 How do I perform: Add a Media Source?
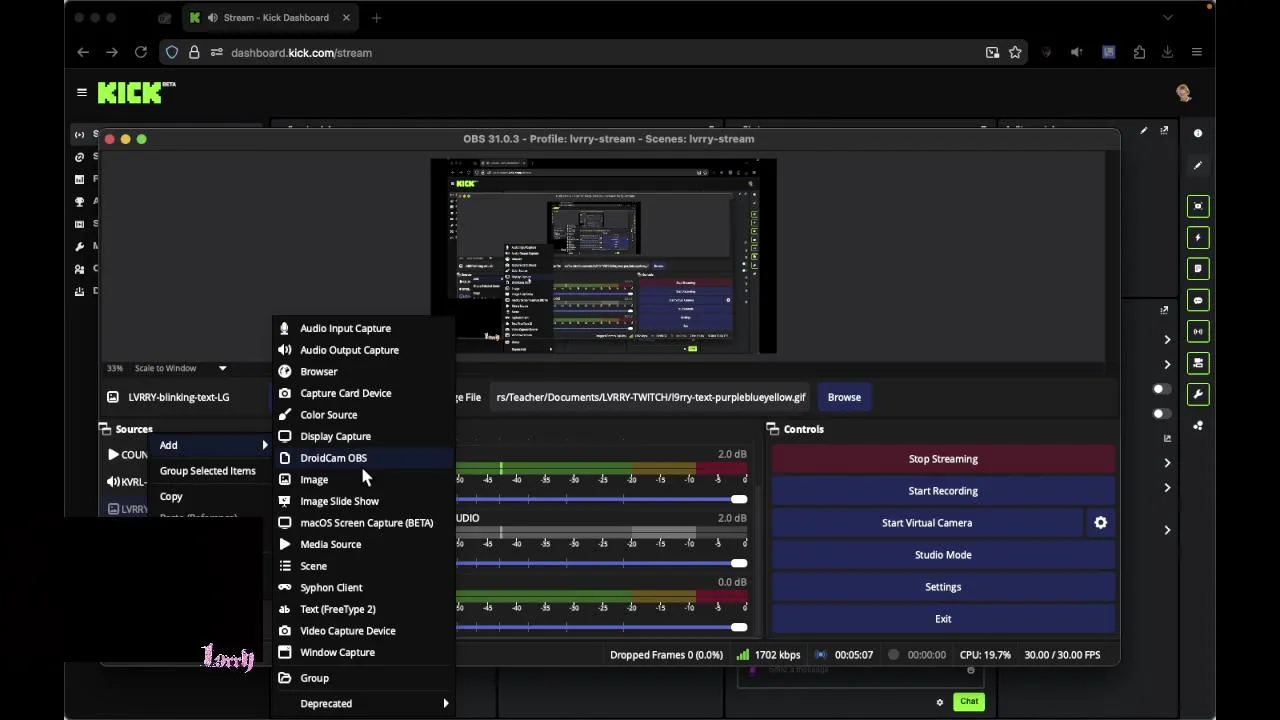tap(362, 544)
